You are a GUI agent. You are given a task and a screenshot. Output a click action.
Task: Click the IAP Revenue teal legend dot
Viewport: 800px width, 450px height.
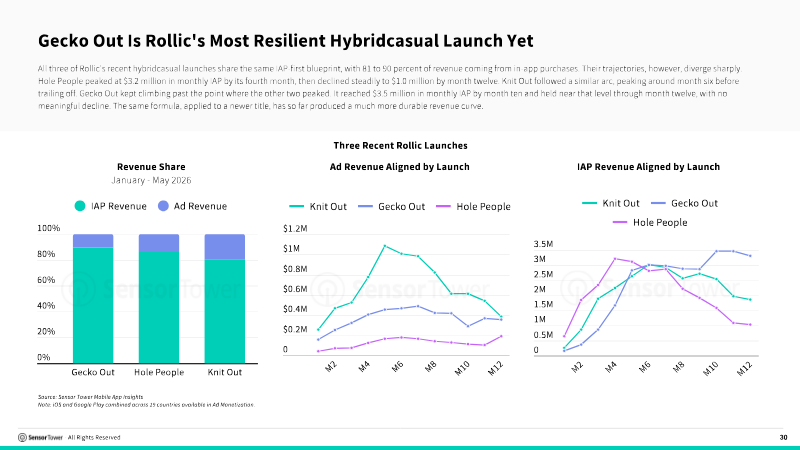coord(80,206)
